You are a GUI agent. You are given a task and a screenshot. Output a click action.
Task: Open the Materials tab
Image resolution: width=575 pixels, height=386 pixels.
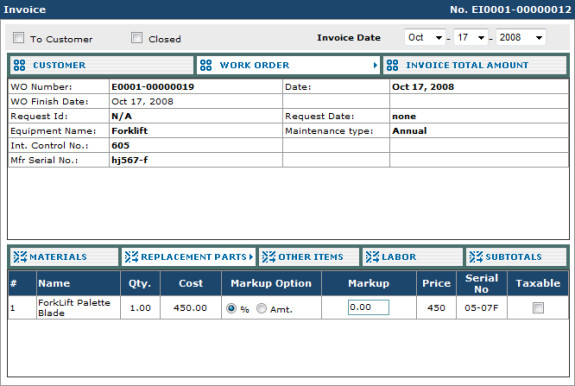64,257
